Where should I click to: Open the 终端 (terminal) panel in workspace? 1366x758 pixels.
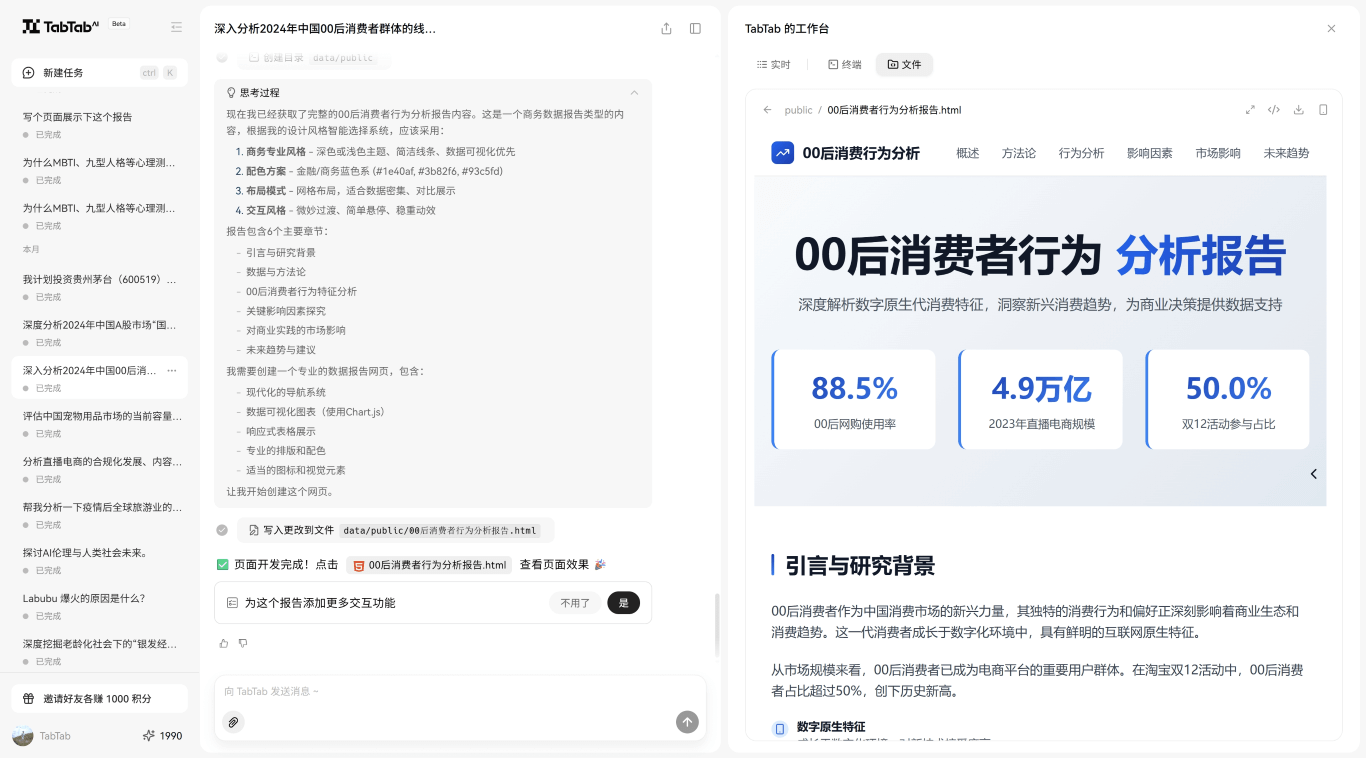point(843,64)
